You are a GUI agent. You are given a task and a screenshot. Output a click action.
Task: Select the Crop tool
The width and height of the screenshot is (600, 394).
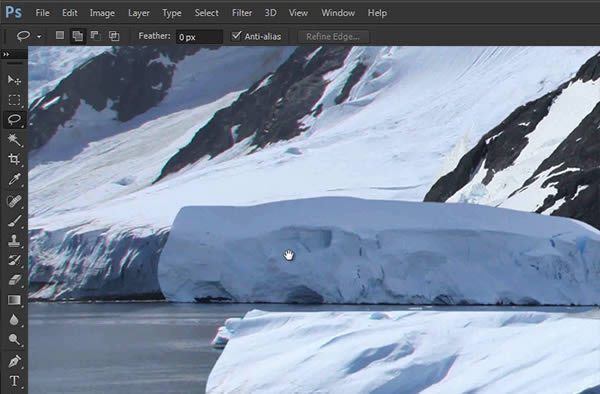point(14,159)
